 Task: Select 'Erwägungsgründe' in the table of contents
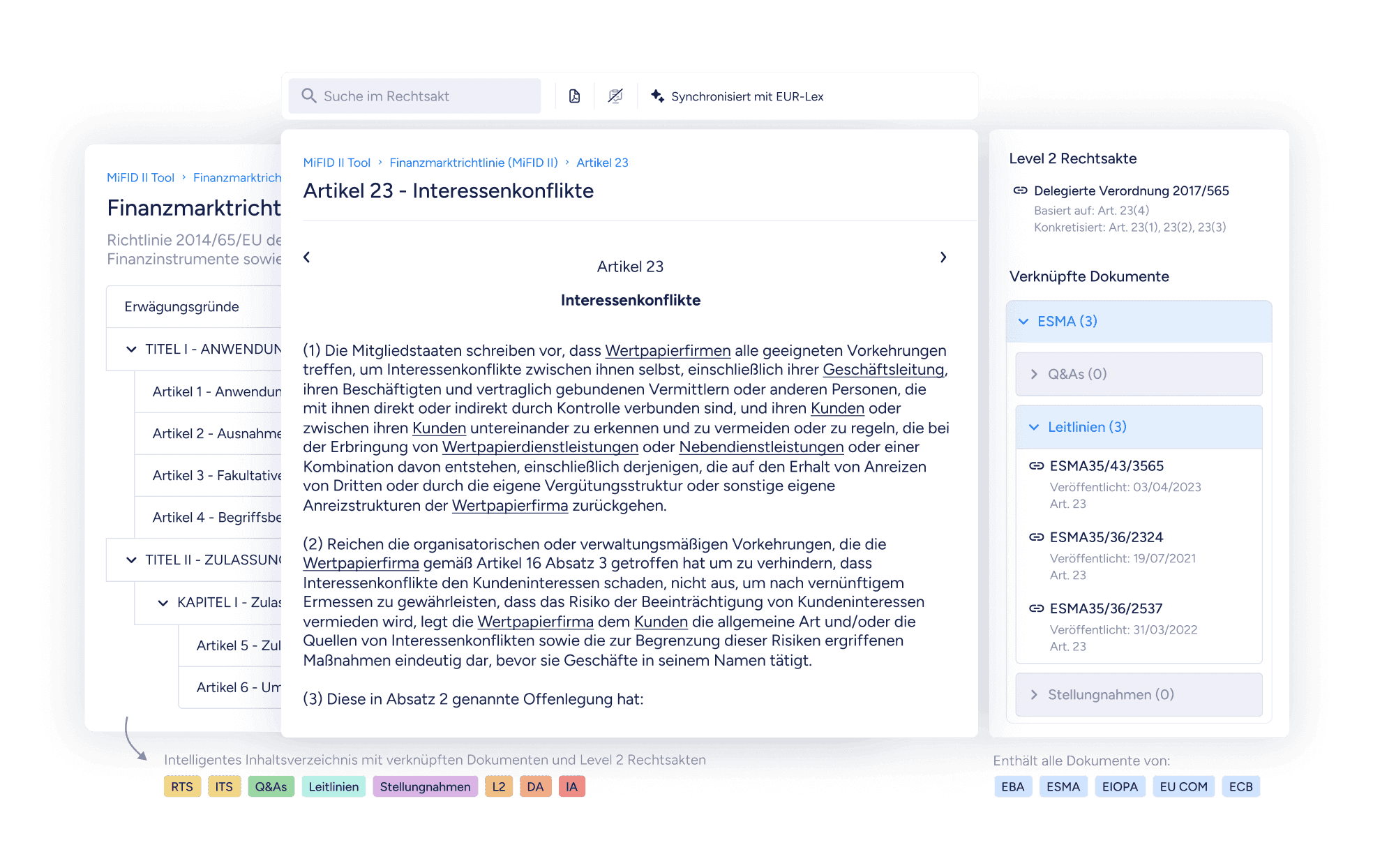point(194,306)
